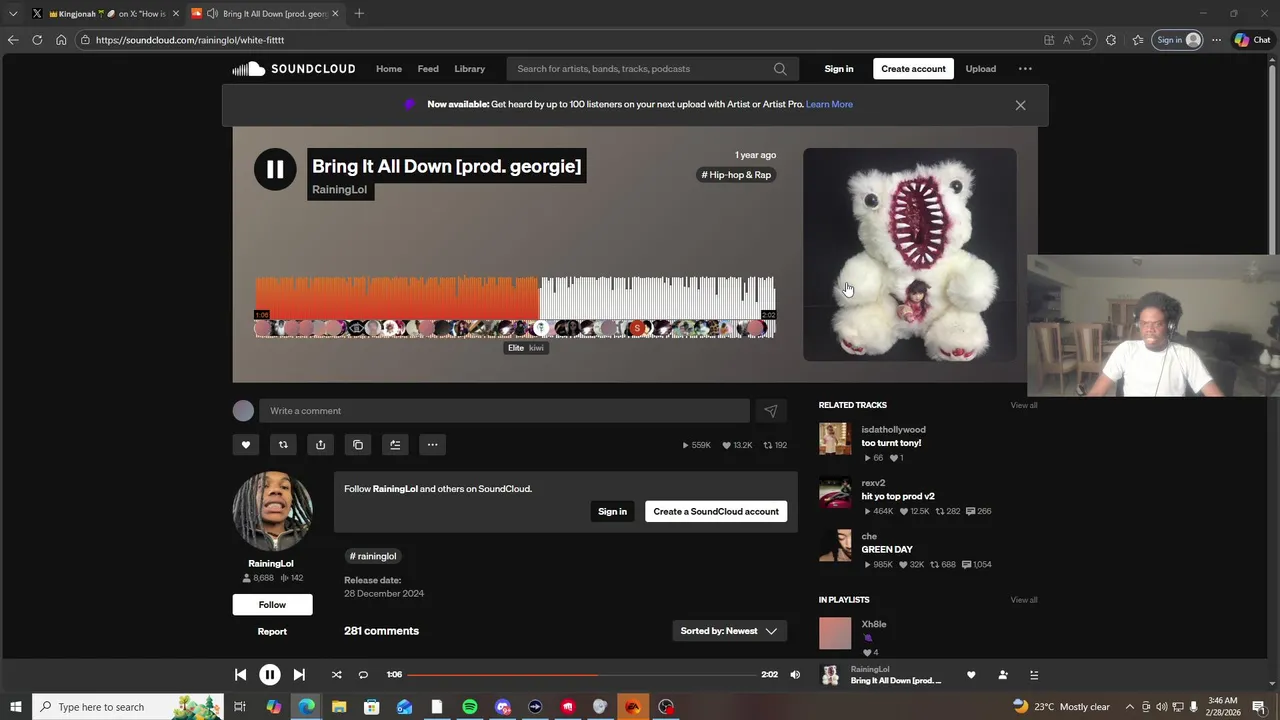
Task: Like the current track in the bottom player
Action: [x=971, y=675]
